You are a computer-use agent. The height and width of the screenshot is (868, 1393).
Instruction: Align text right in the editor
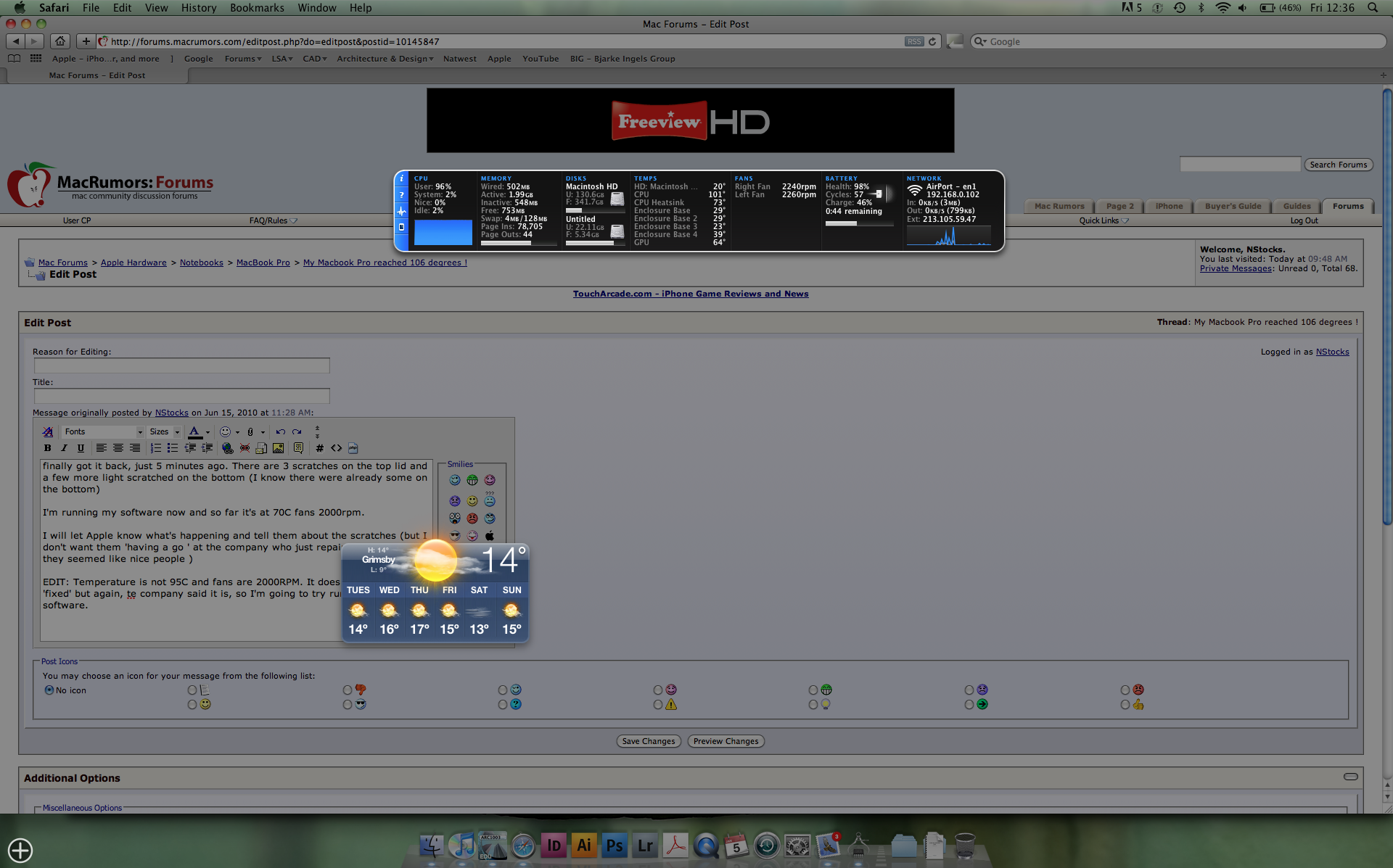[x=135, y=448]
